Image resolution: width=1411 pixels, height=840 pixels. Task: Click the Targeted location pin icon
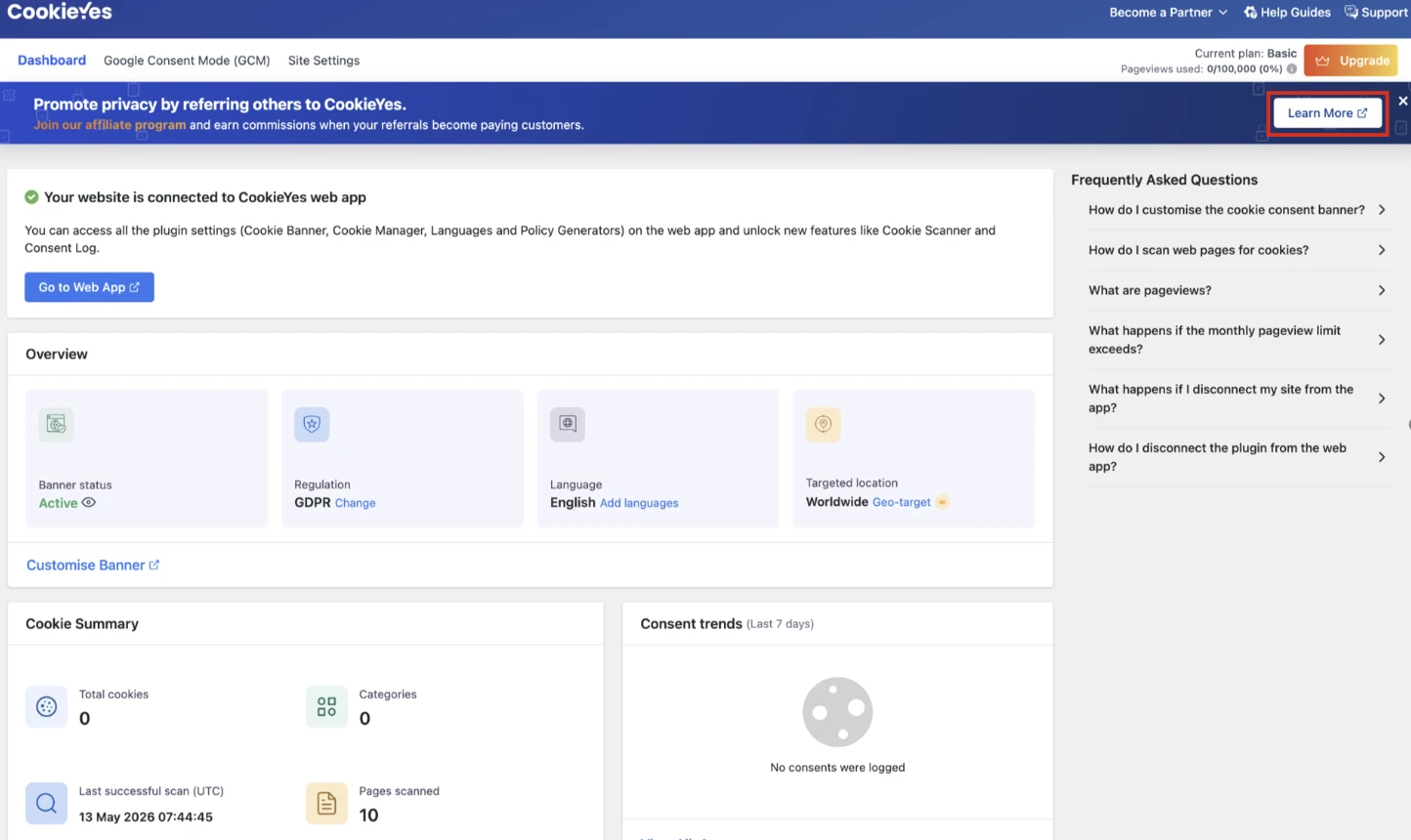[823, 424]
